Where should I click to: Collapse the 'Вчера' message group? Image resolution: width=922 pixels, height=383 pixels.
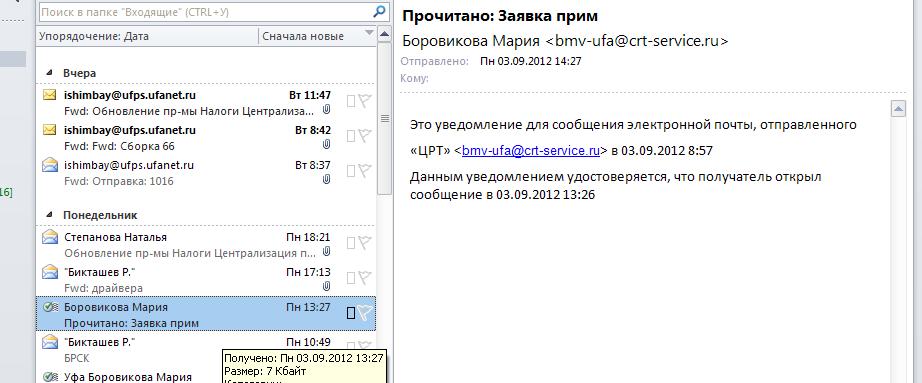(49, 73)
